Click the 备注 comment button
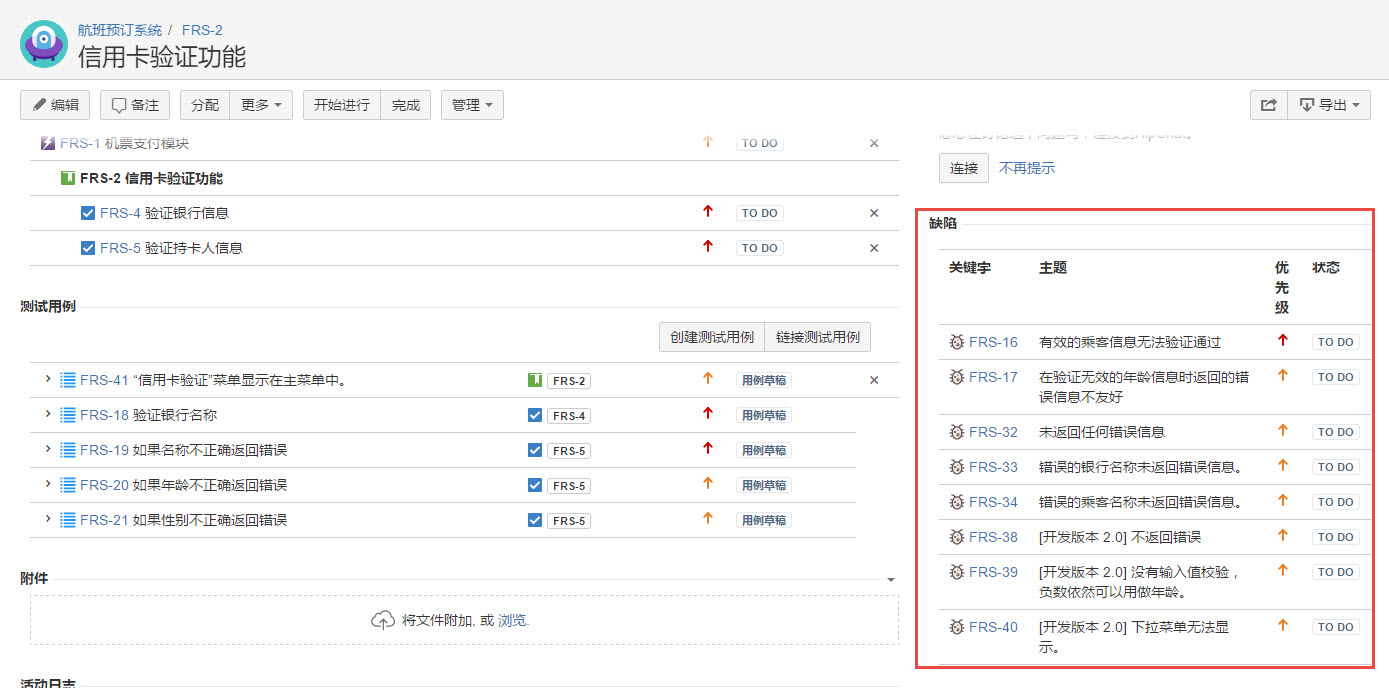This screenshot has height=688, width=1389. click(x=135, y=105)
